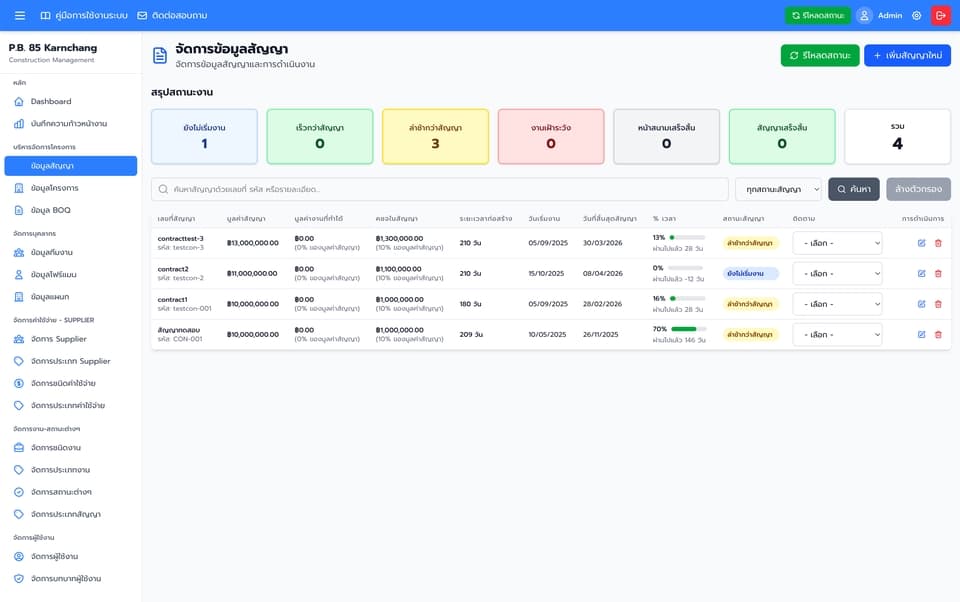960x602 pixels.
Task: Open ข้อมูลทีมงาน from the sidebar
Action: (x=70, y=252)
